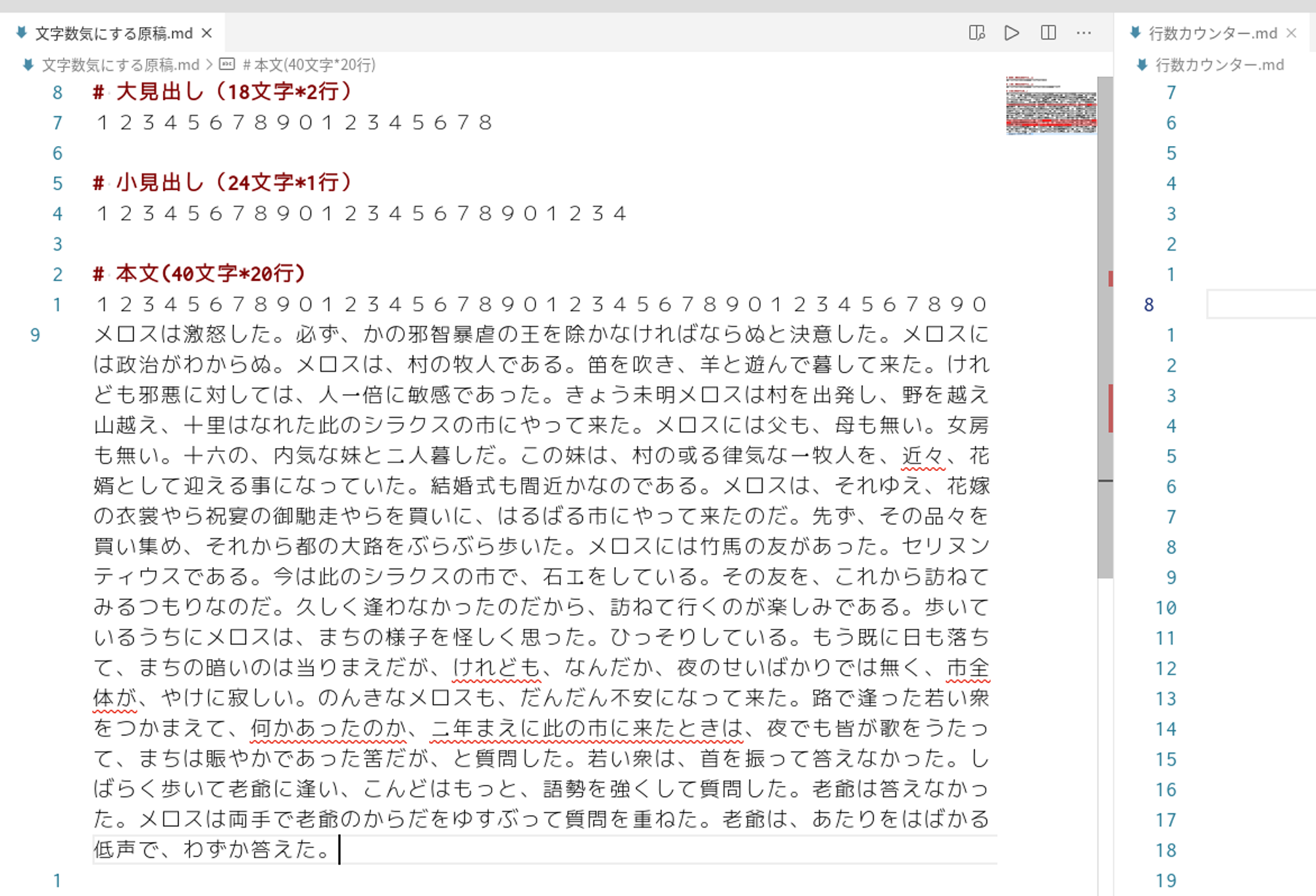Viewport: 1316px width, 896px height.
Task: Switch to the 行数カウンター.md tab
Action: click(1213, 33)
